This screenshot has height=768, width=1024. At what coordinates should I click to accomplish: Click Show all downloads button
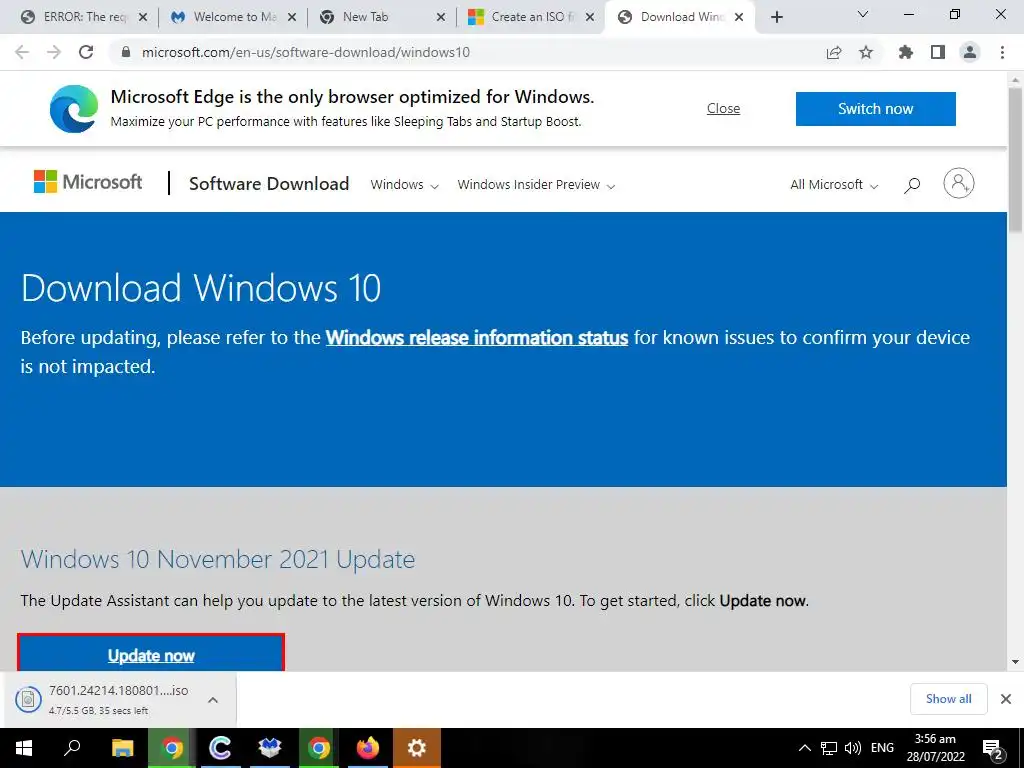click(x=949, y=699)
